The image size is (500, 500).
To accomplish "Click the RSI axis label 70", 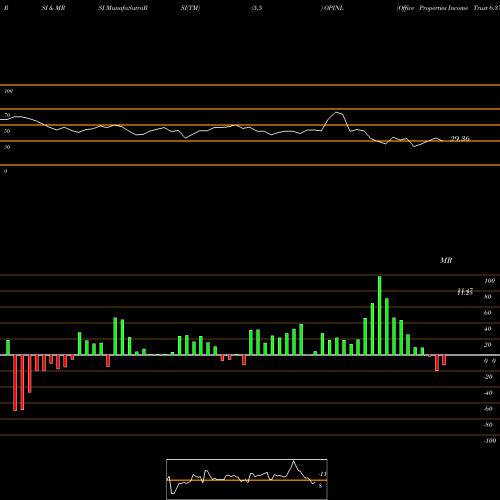I will 7,115.
